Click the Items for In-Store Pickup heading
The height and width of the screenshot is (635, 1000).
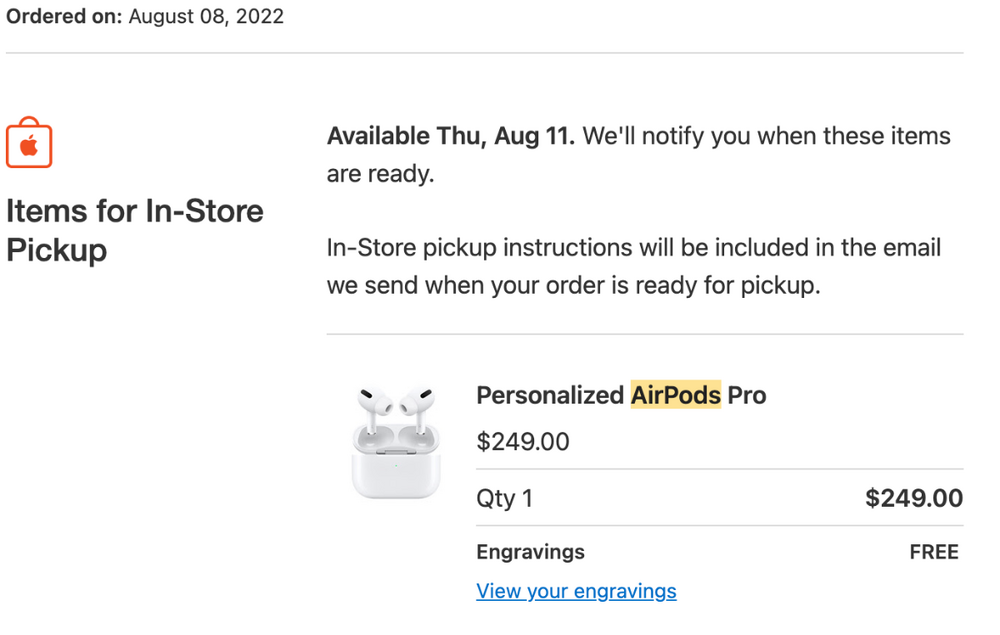pyautogui.click(x=135, y=230)
